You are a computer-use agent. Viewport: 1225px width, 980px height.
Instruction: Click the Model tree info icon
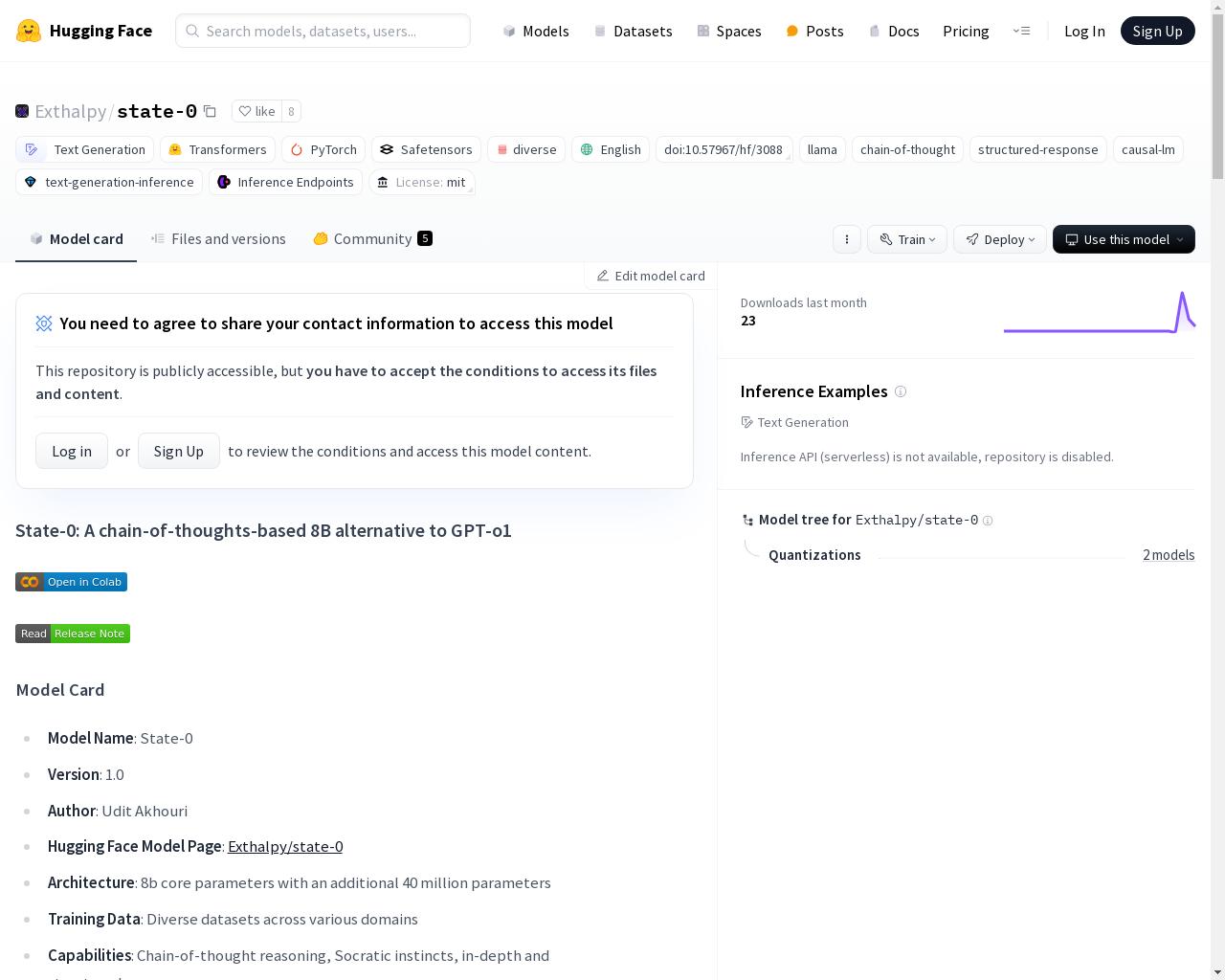988,521
